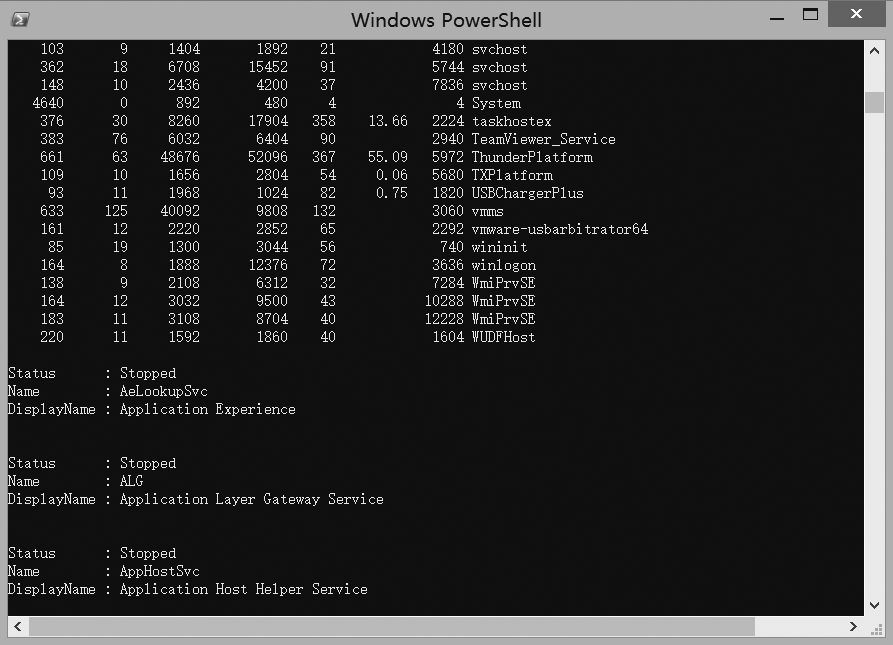This screenshot has height=645, width=893.
Task: Click the taskhostex process name
Action: coord(511,121)
